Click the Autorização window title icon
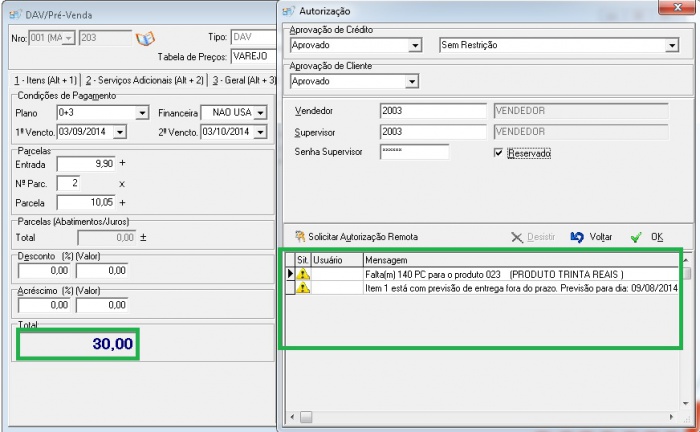700x432 pixels. (x=289, y=9)
